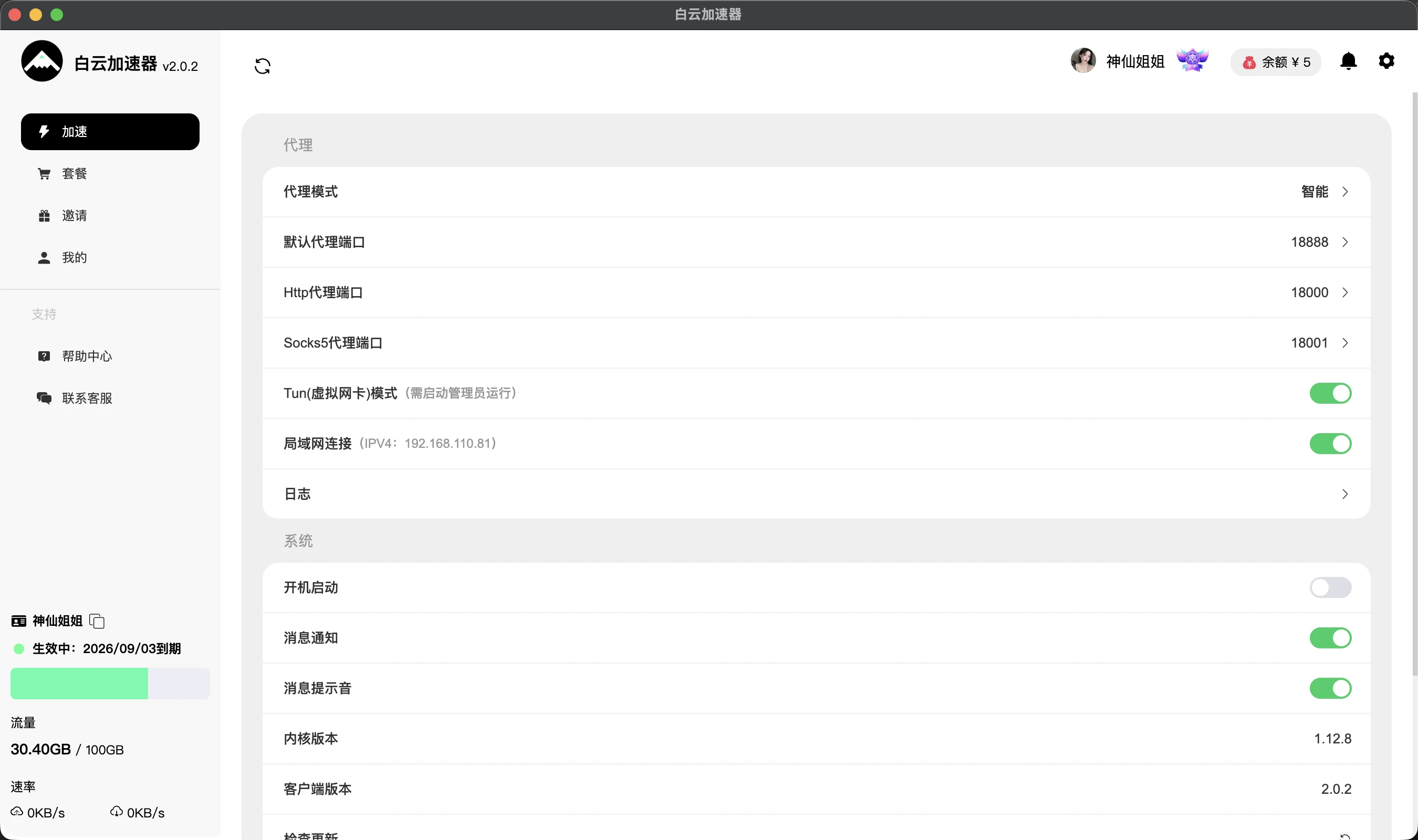1418x840 pixels.
Task: Click the 白云加速器 mountain logo
Action: click(42, 61)
